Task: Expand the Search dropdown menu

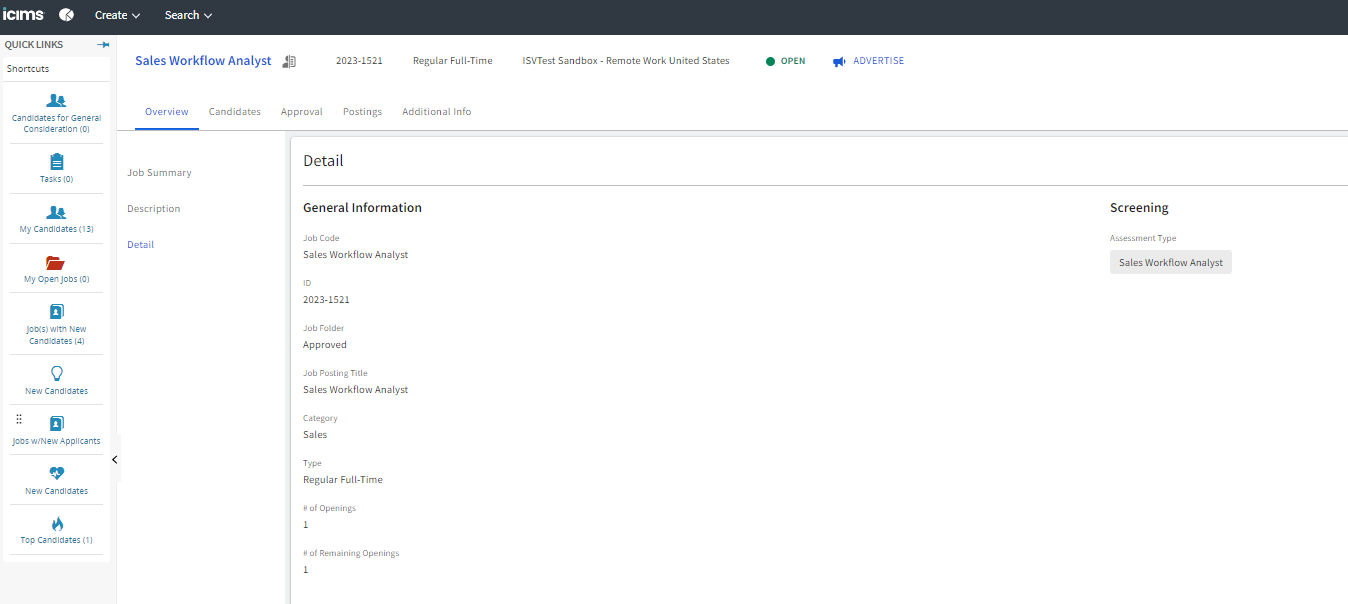Action: coord(188,15)
